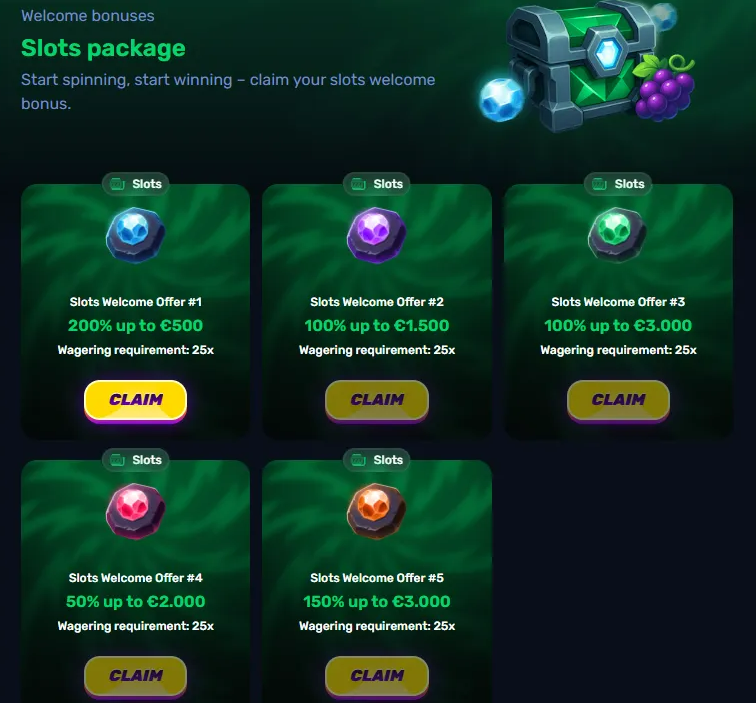The width and height of the screenshot is (756, 703).
Task: Click the blue gem icon in Offer #1
Action: coord(135,235)
